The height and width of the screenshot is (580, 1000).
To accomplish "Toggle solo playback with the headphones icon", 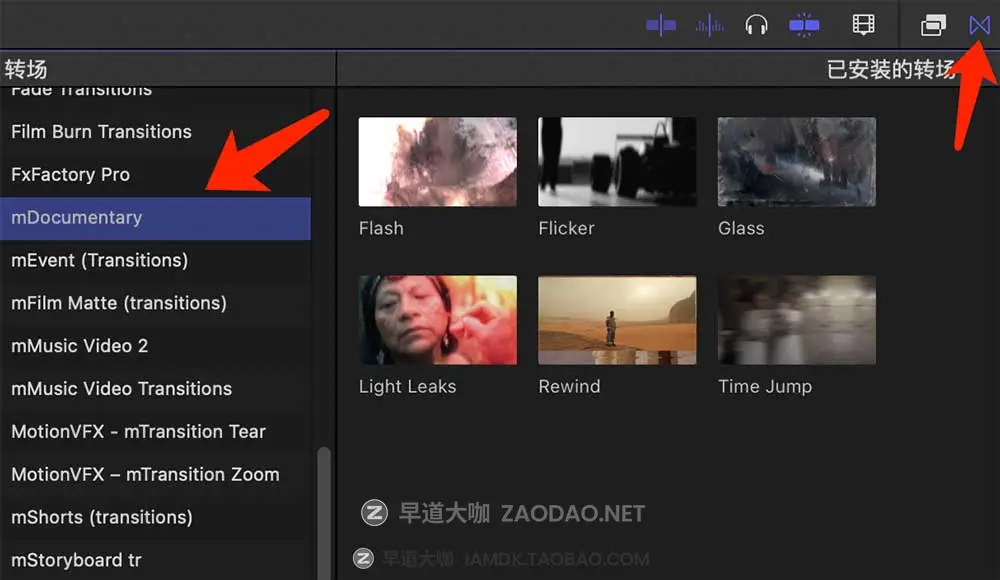I will [757, 24].
